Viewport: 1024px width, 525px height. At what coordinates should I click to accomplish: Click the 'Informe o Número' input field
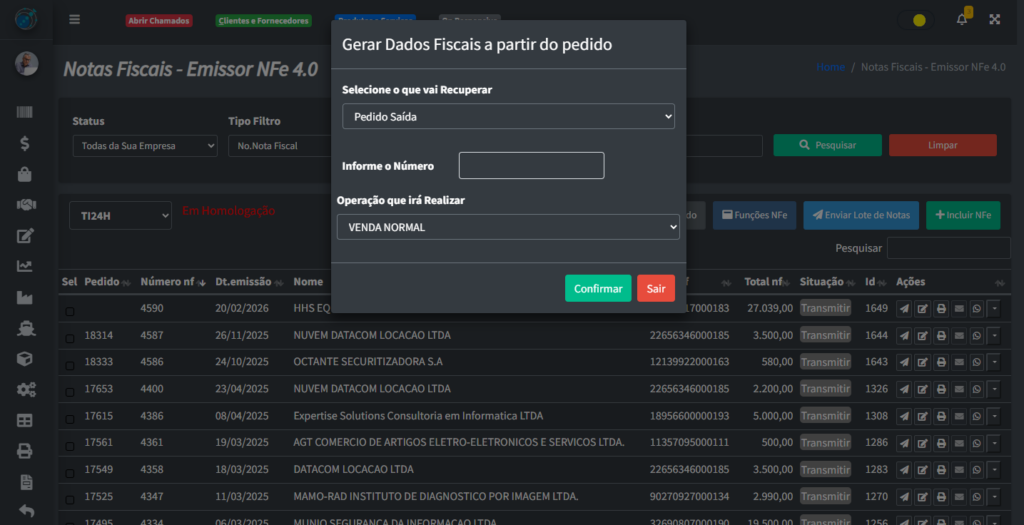[x=531, y=165]
